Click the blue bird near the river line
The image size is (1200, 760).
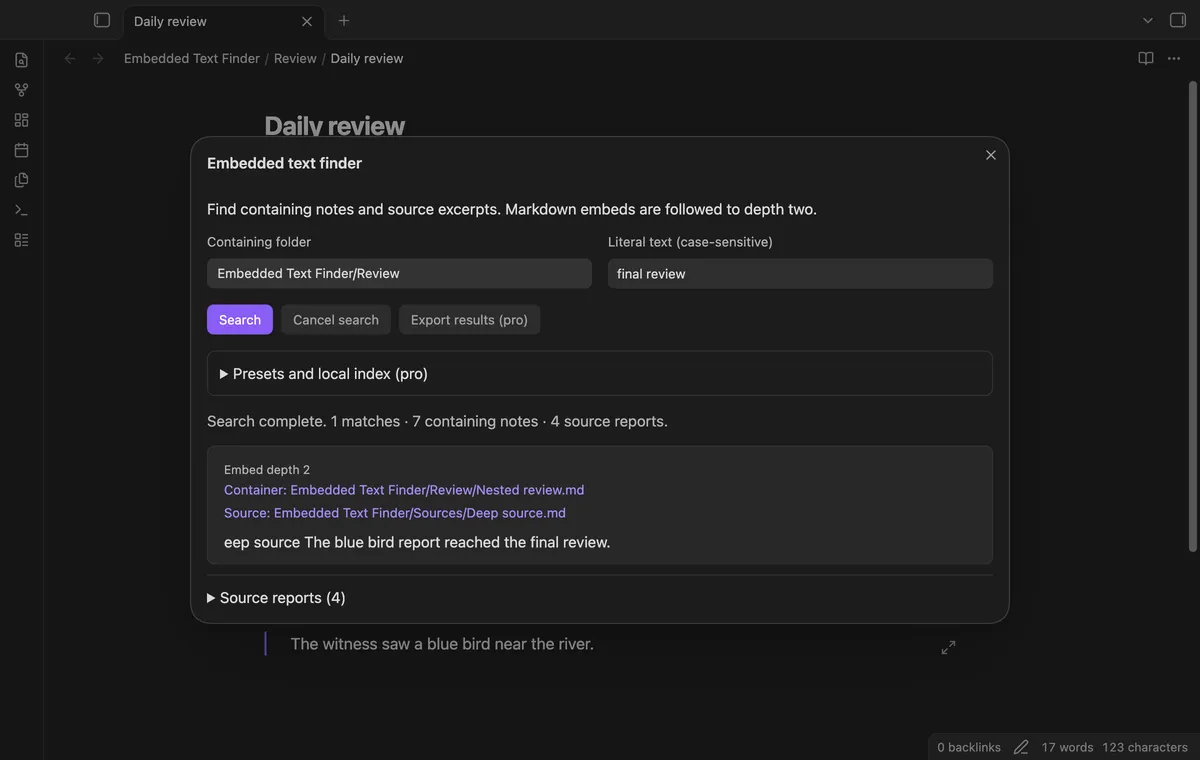point(442,644)
